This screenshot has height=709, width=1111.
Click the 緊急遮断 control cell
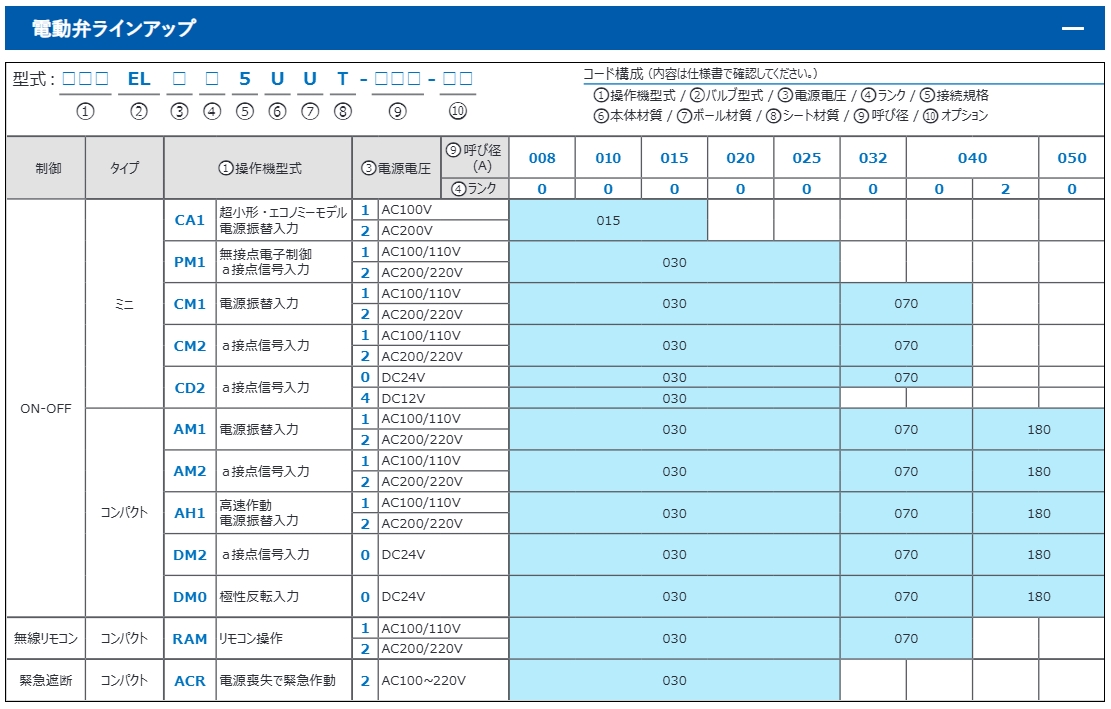click(x=46, y=681)
